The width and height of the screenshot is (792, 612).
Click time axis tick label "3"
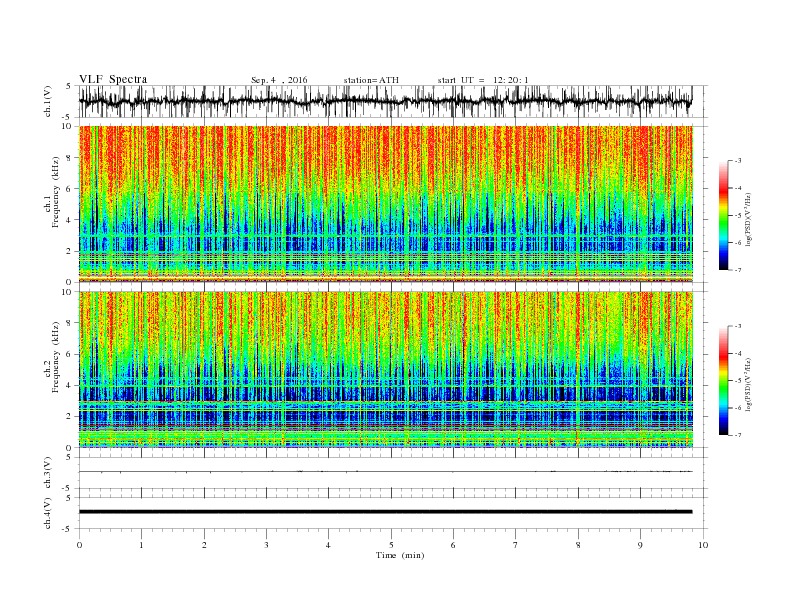pos(266,545)
